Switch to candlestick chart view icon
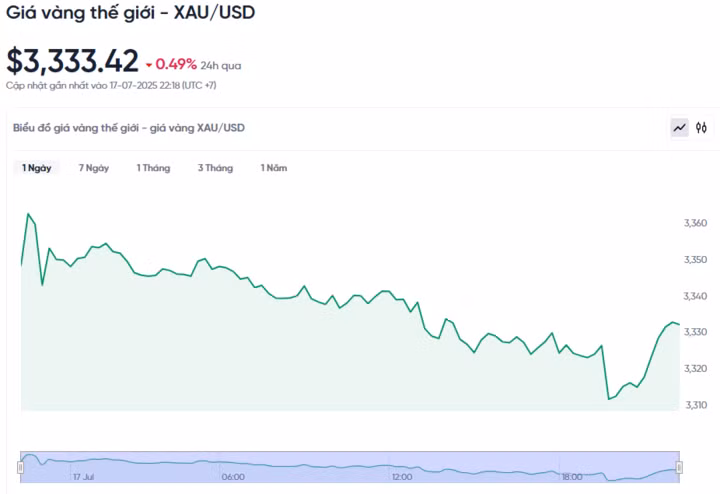Screen dimensions: 720x494 click(x=701, y=128)
